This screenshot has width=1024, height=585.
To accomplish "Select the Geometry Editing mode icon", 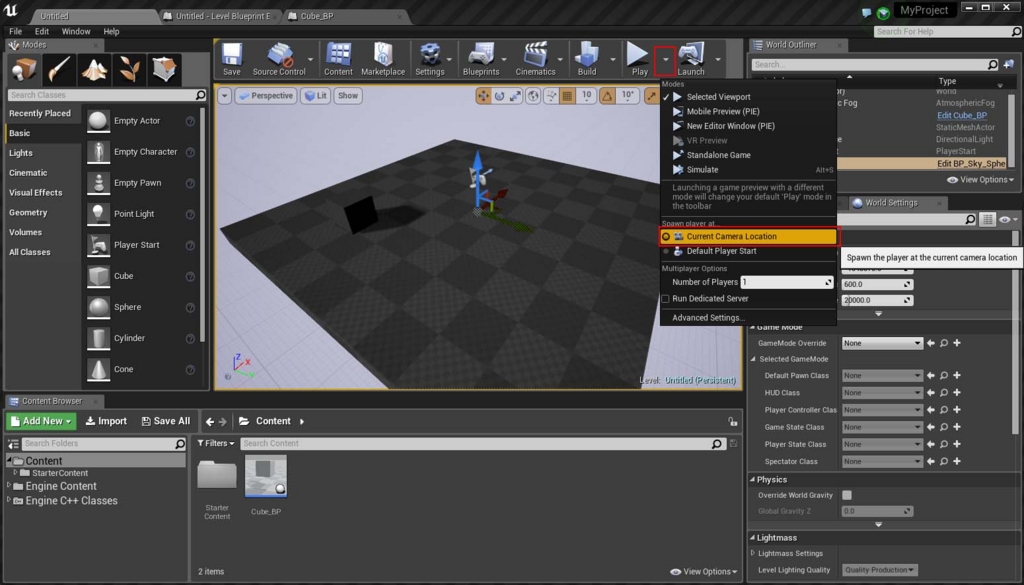I will pyautogui.click(x=164, y=69).
